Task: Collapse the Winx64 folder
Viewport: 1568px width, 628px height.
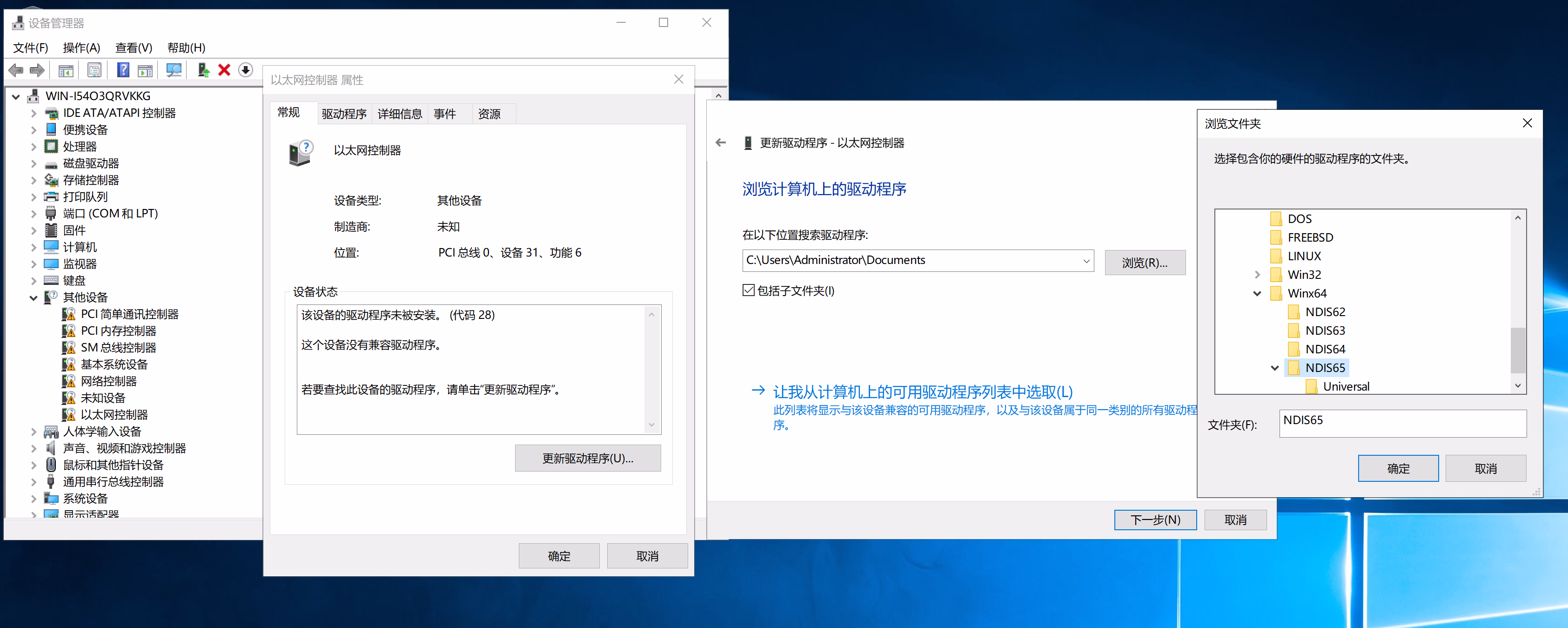Action: coord(1257,294)
